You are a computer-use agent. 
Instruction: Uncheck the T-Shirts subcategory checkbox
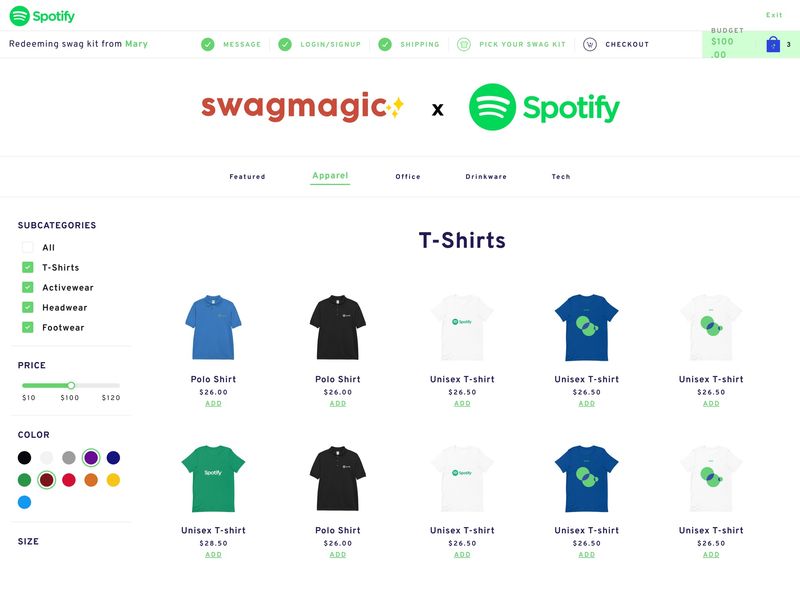point(28,267)
